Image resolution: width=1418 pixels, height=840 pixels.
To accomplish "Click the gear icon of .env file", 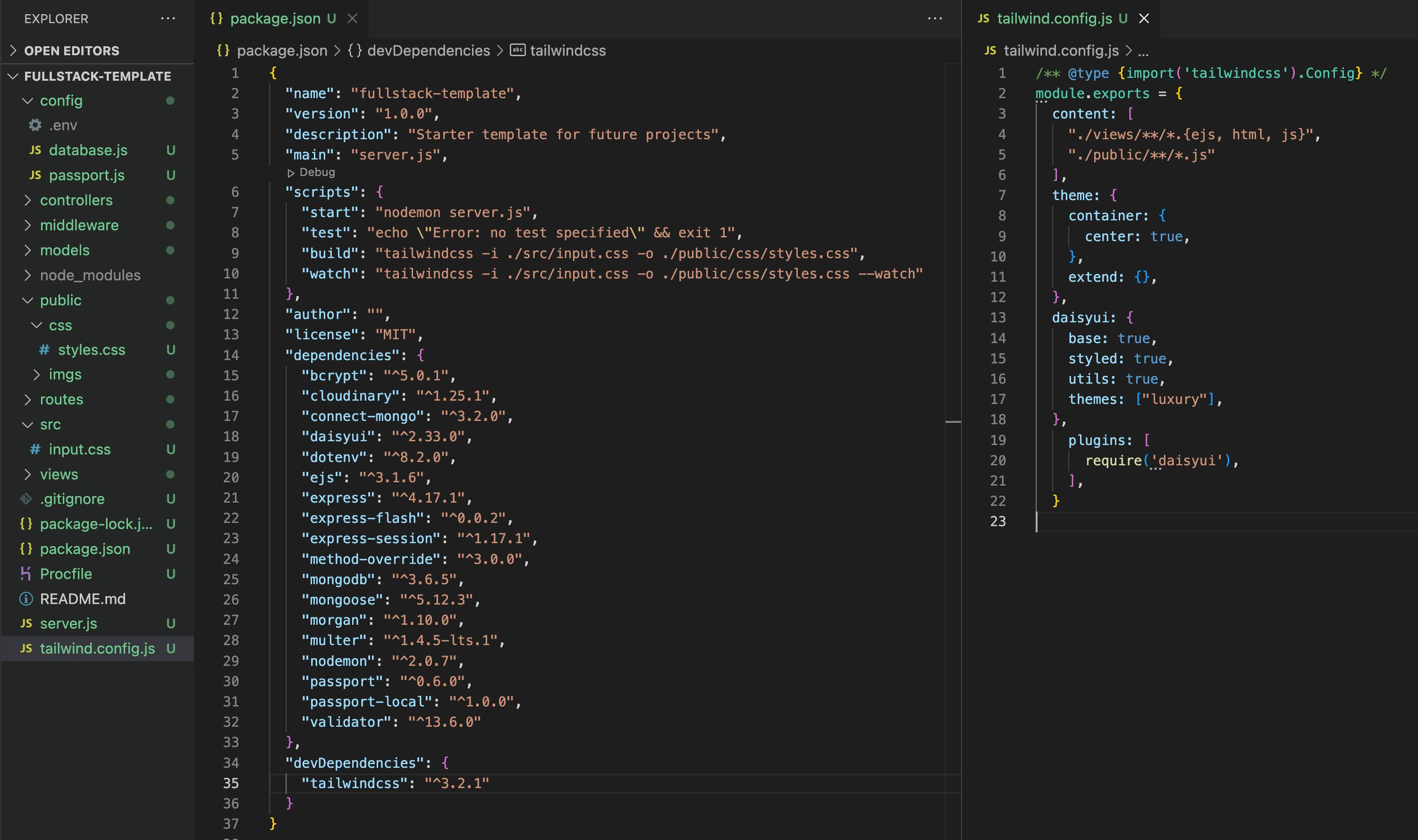I will 35,125.
